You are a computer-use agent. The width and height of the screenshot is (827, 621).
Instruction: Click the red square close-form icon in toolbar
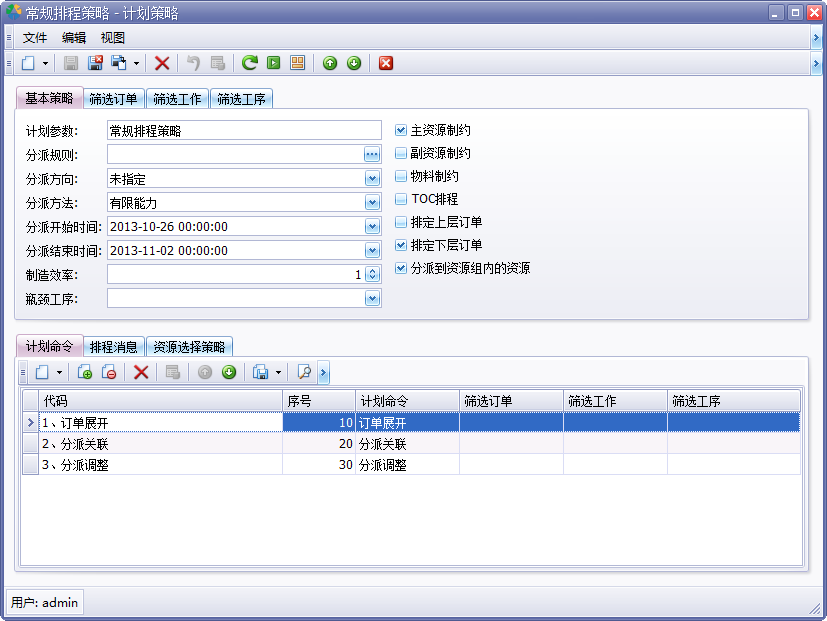point(386,63)
